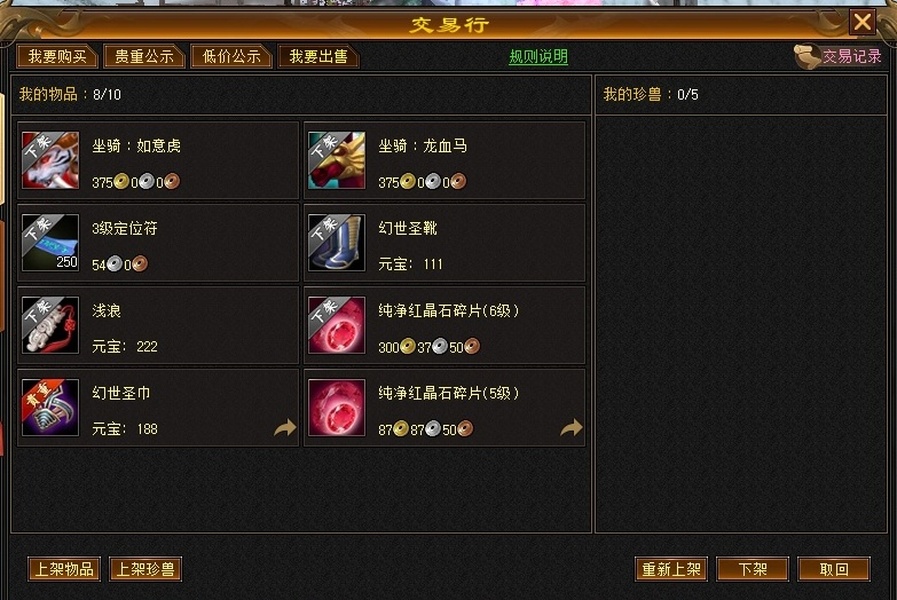Select the 龙血马 mount item icon
Screen dimensions: 897x600
click(x=336, y=160)
